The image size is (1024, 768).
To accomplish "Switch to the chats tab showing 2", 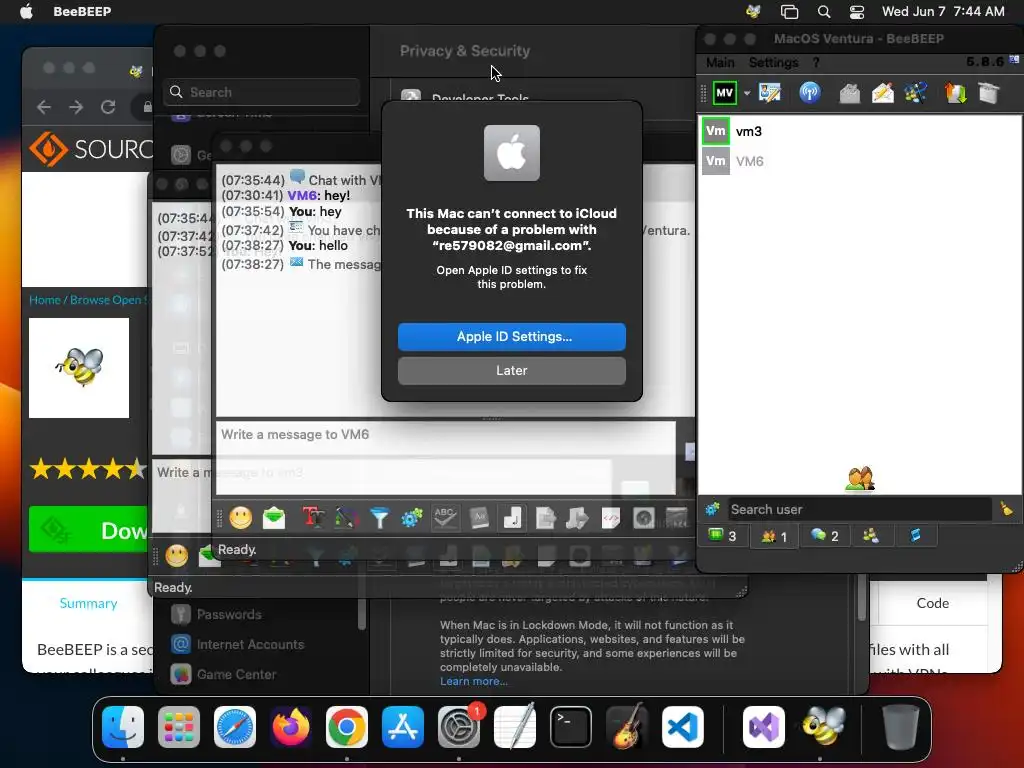I will coord(824,536).
